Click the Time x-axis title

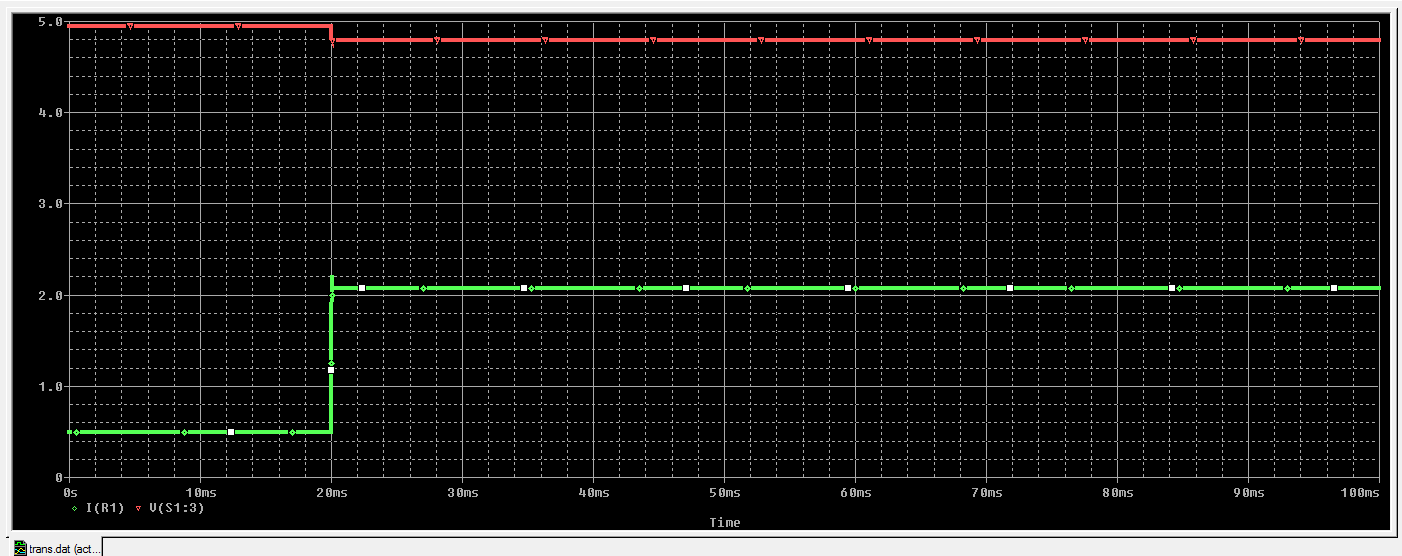tap(725, 522)
